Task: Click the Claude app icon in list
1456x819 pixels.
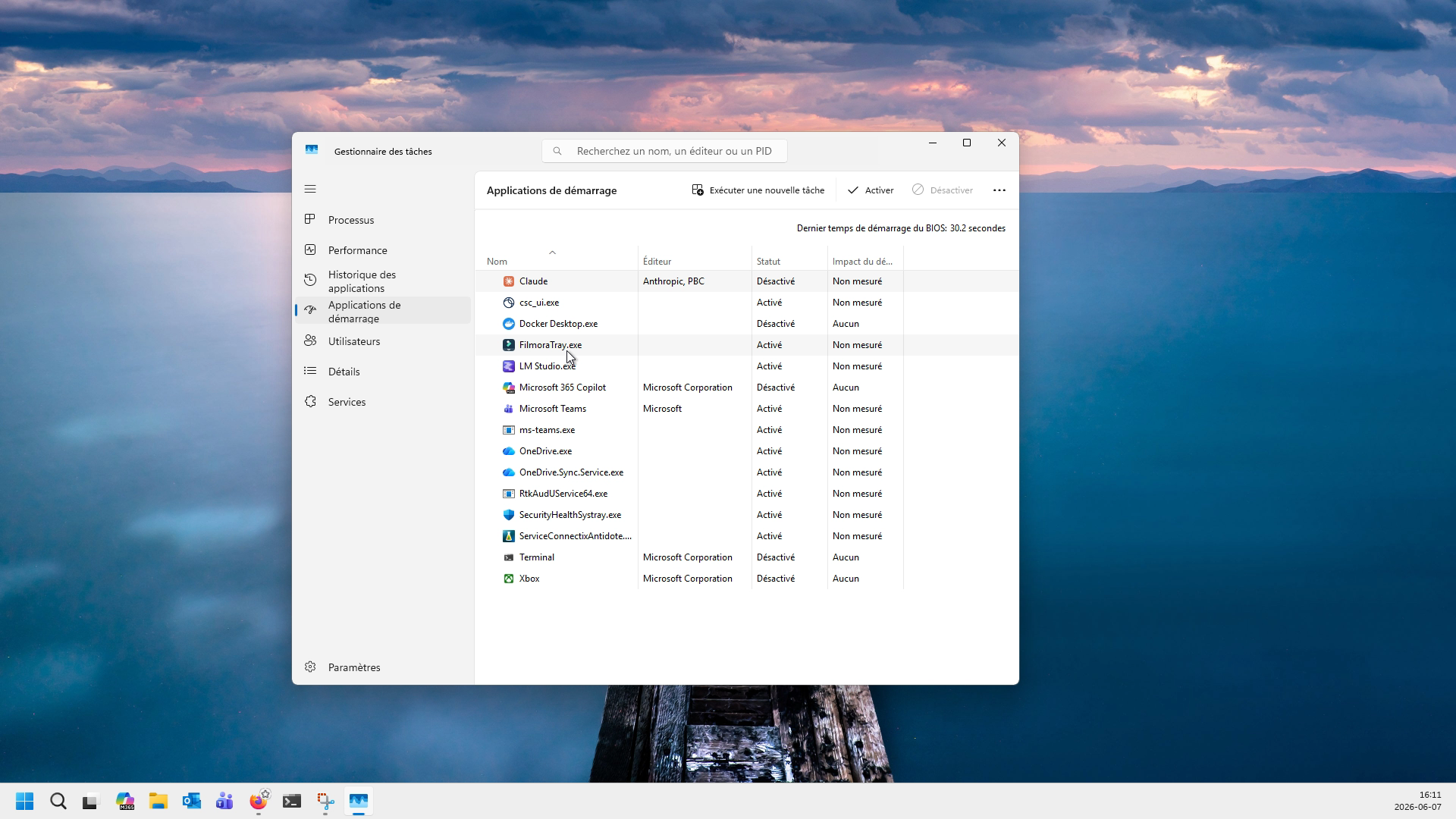Action: 509,281
